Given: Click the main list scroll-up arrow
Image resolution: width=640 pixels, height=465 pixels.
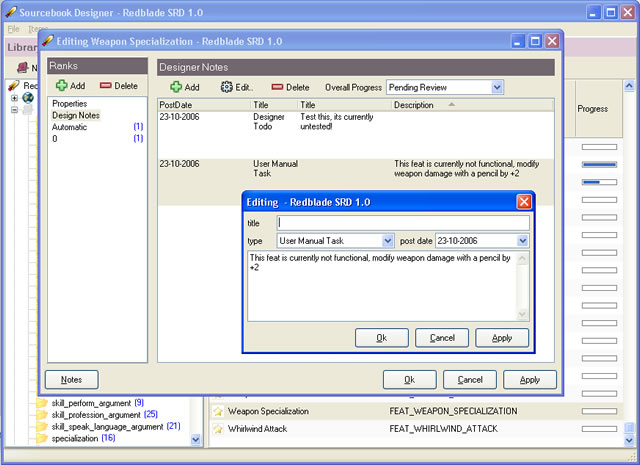Looking at the screenshot, I should click(629, 85).
